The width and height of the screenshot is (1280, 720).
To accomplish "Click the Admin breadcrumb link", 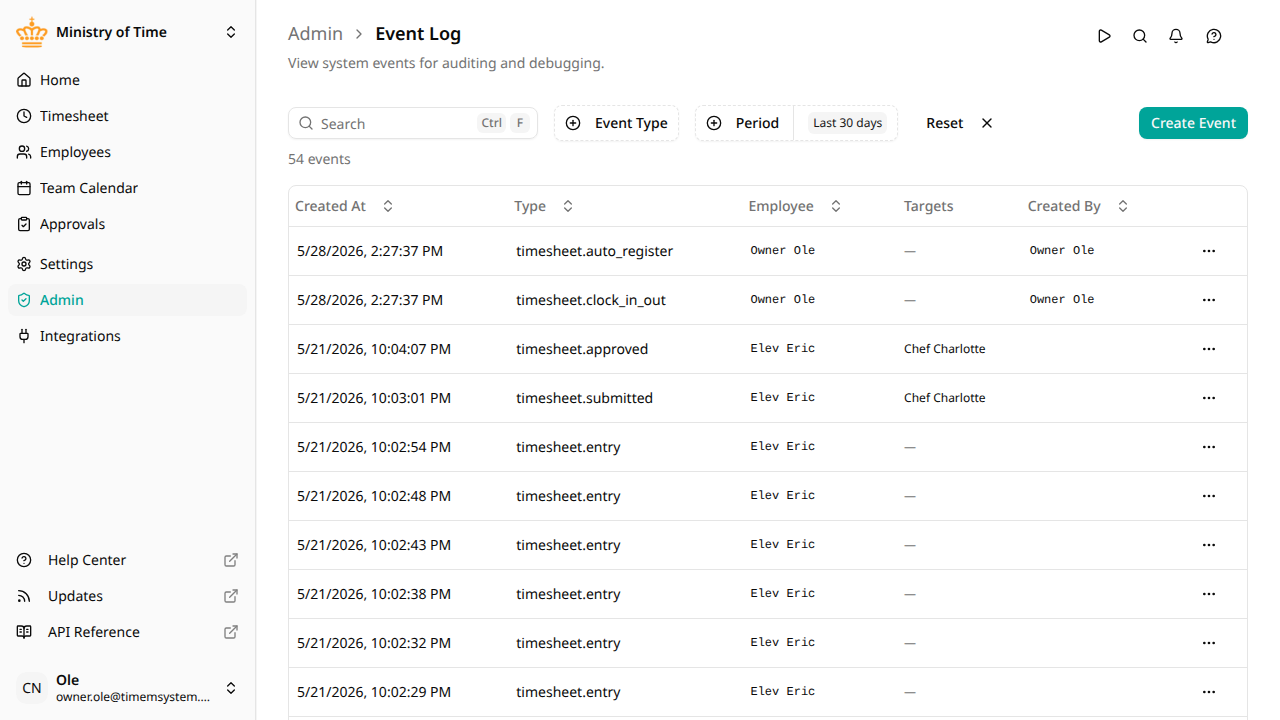I will [x=315, y=34].
